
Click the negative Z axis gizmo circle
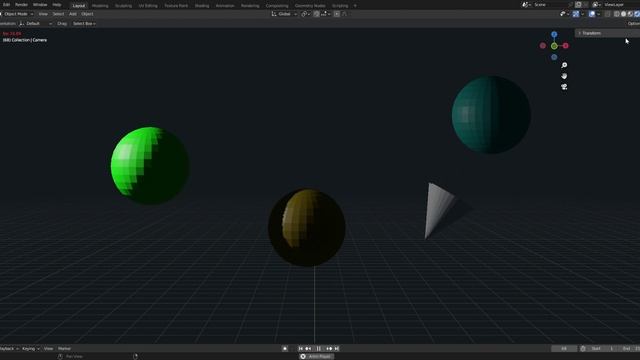(x=554, y=57)
